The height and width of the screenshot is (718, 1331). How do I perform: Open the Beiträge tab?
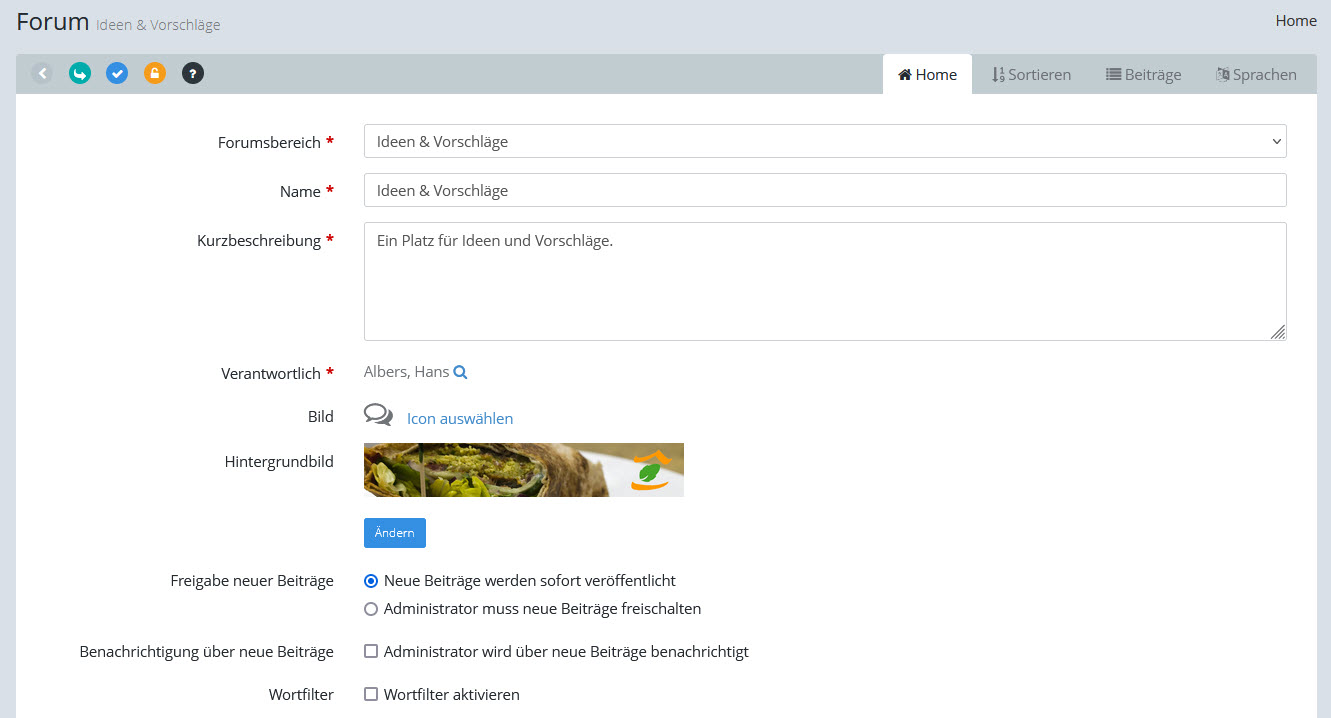point(1143,75)
